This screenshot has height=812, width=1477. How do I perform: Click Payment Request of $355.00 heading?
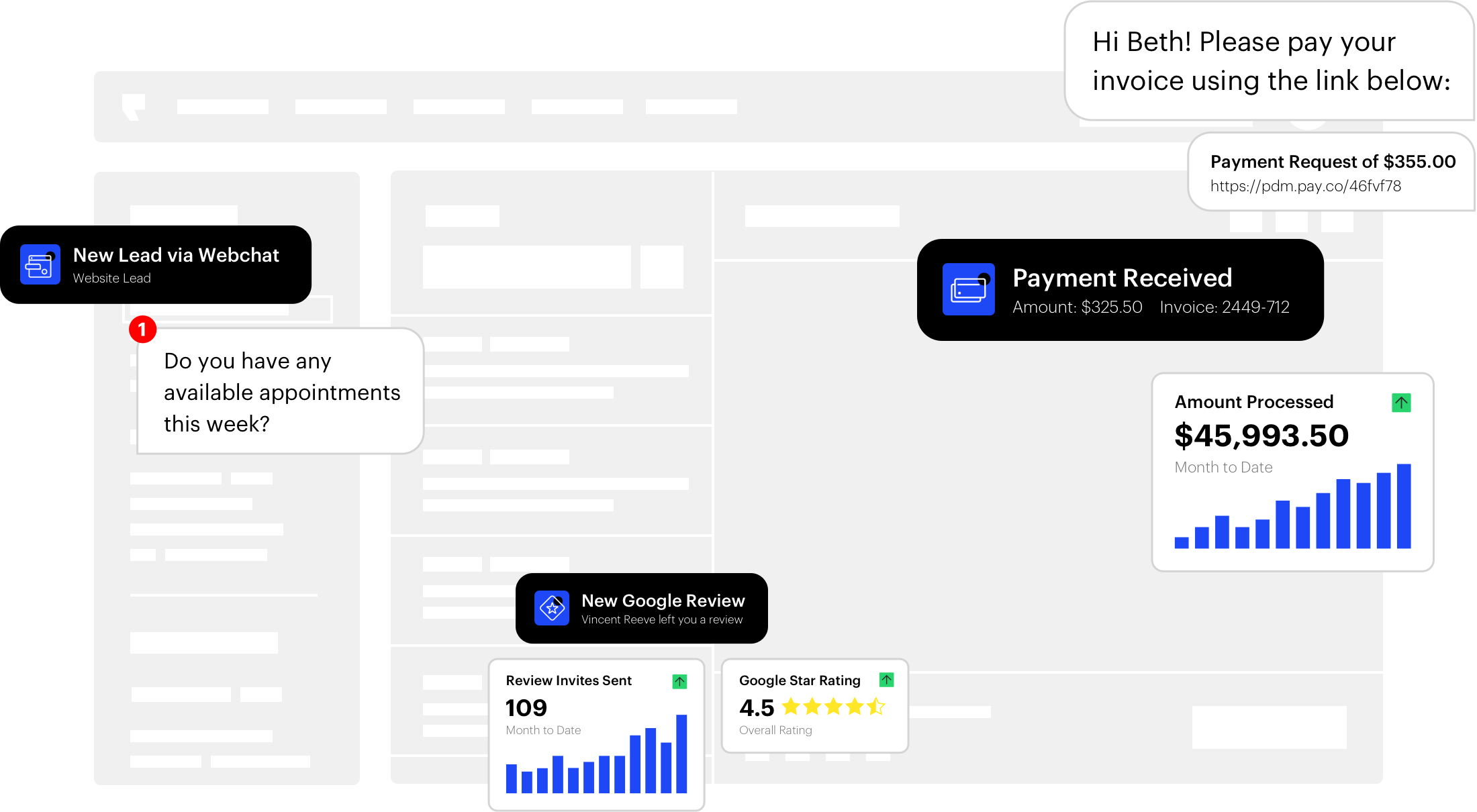point(1333,162)
